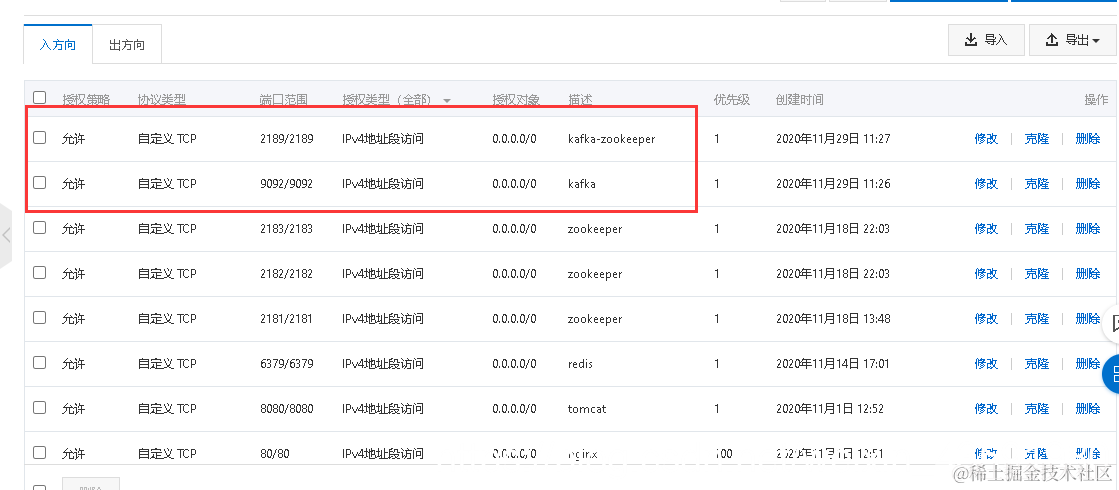Click 删除 for the kafka 9092 rule
Image resolution: width=1119 pixels, height=490 pixels.
point(1088,184)
